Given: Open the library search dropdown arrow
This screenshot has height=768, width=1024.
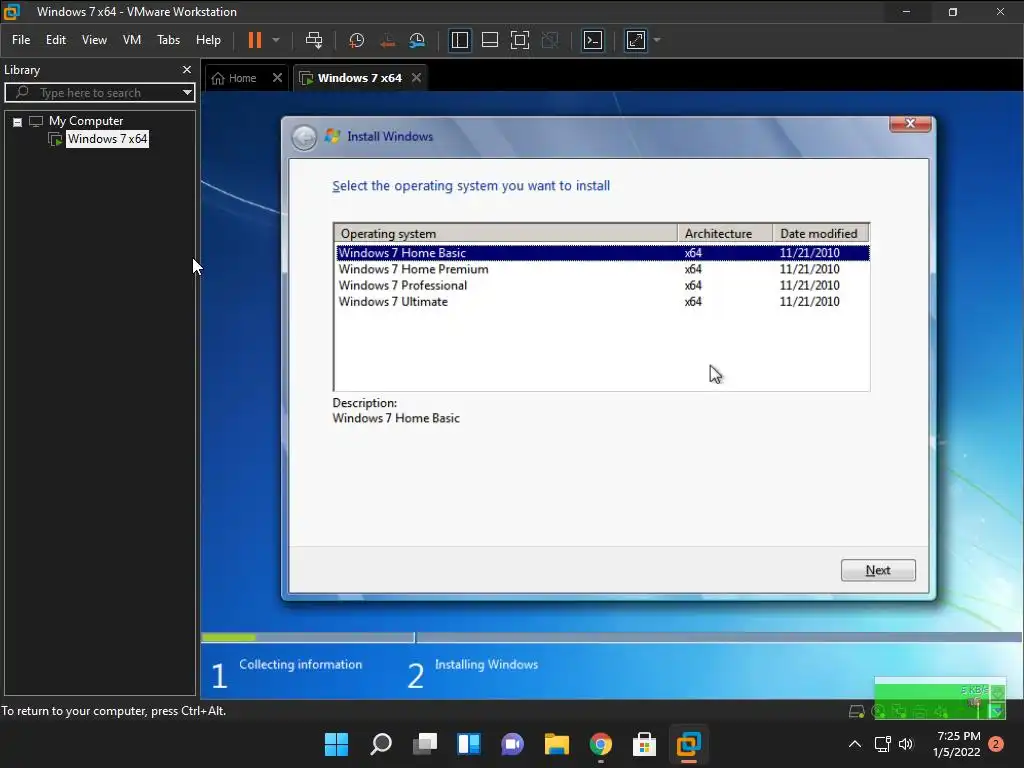Looking at the screenshot, I should [x=187, y=93].
